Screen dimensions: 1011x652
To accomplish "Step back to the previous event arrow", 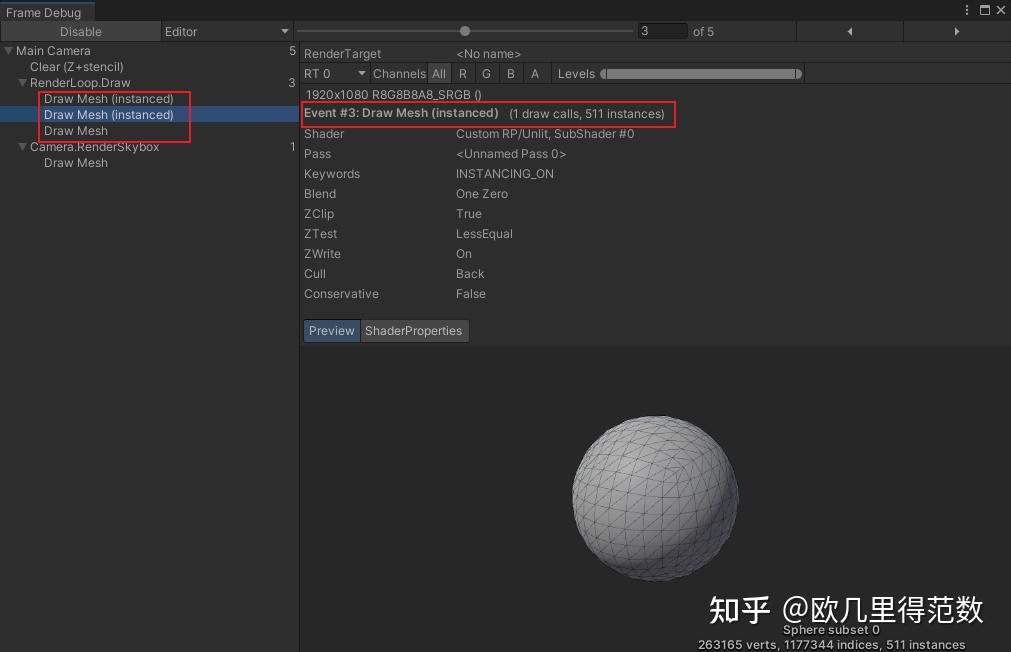I will pos(849,31).
